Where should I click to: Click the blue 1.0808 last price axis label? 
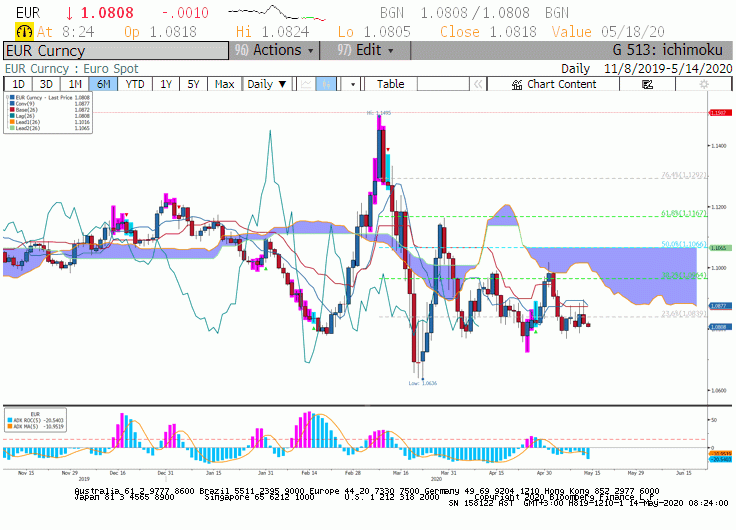pyautogui.click(x=720, y=327)
